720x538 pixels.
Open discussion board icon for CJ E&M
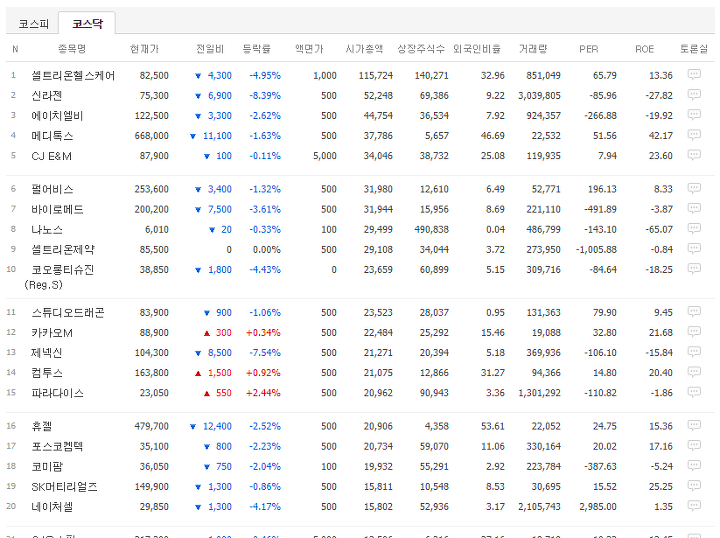tap(694, 155)
